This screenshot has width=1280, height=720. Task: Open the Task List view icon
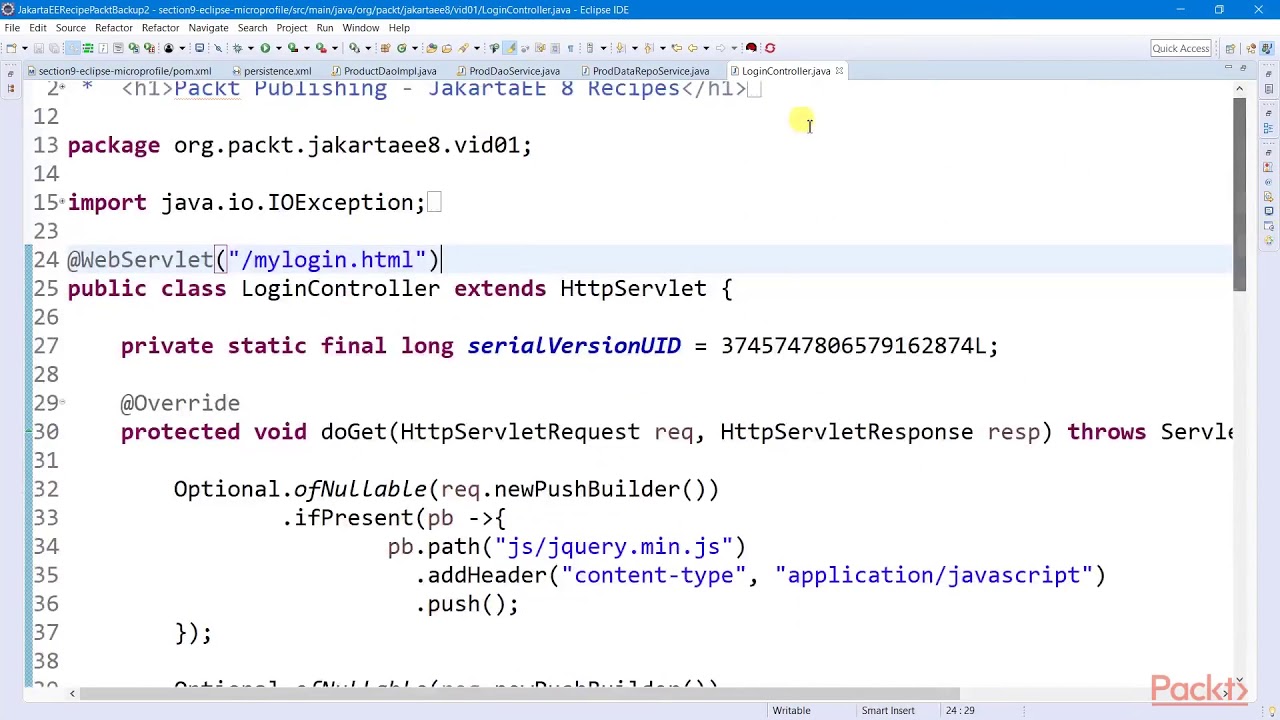pos(1268,88)
